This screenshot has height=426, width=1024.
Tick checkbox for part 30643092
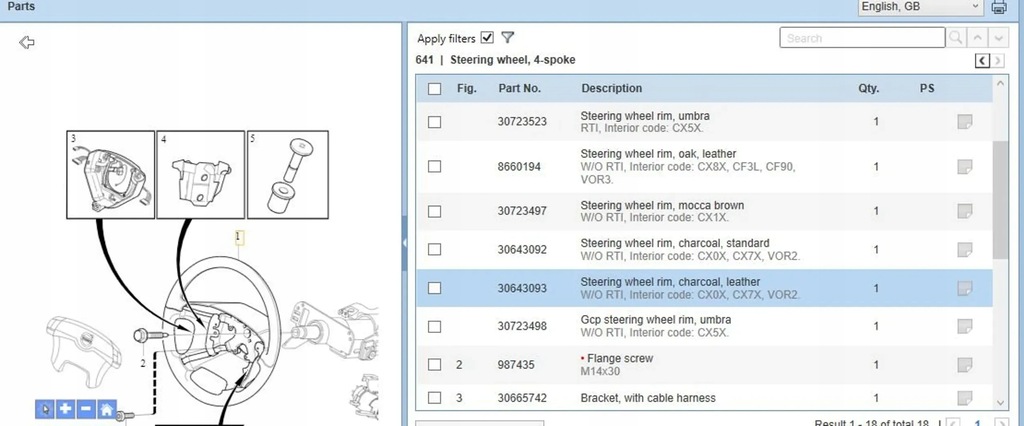[x=434, y=250]
